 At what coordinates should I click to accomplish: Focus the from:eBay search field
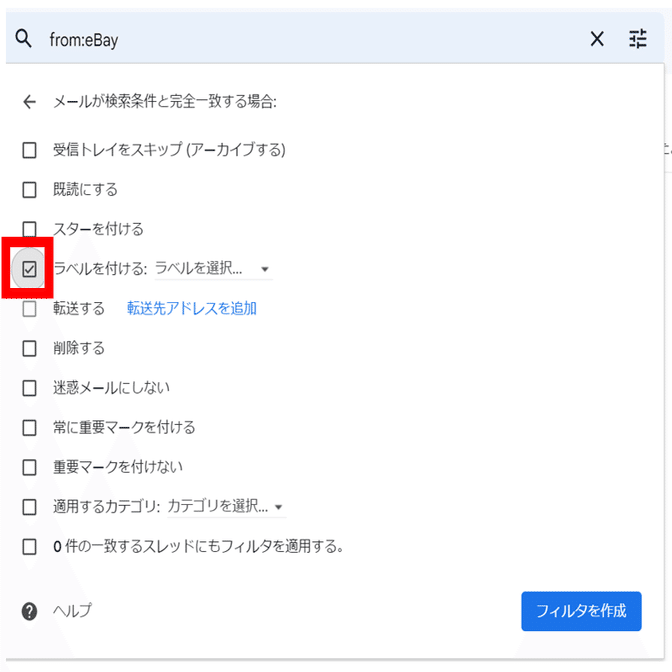(313, 39)
